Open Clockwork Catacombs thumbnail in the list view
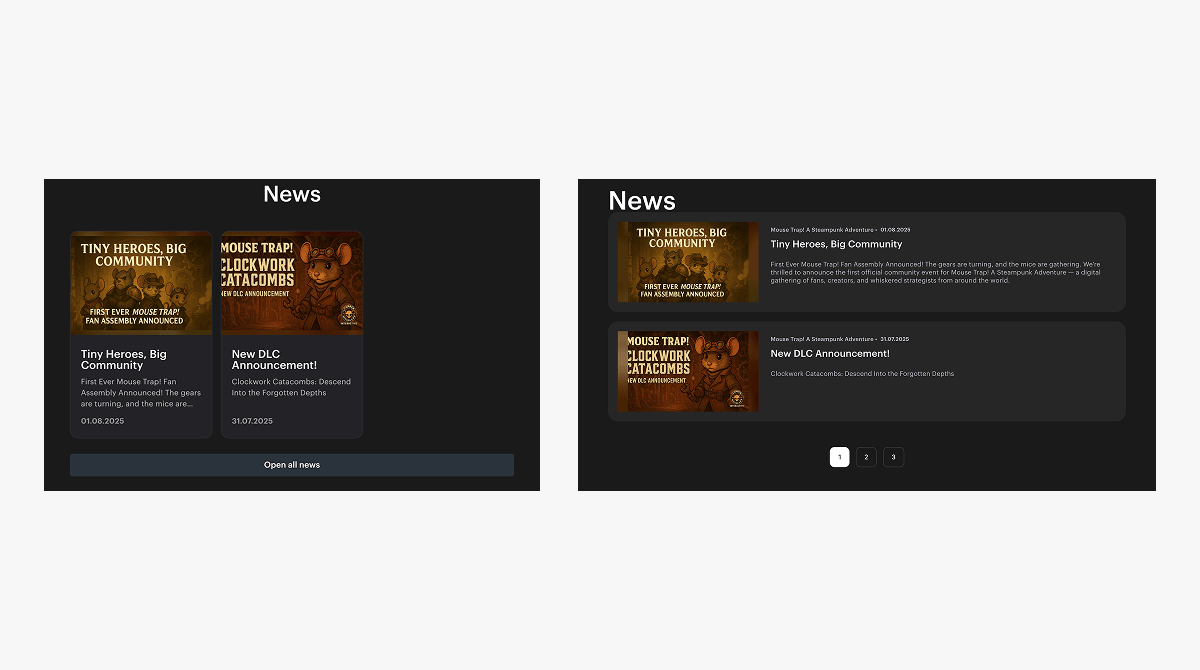The width and height of the screenshot is (1200, 670). pos(688,371)
